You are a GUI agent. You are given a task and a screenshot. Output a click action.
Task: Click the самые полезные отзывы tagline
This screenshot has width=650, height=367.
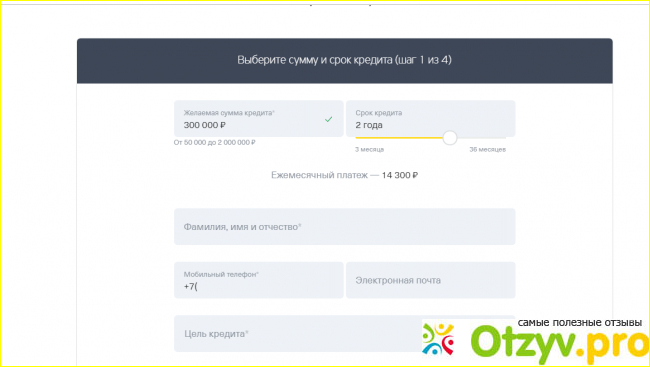[580, 323]
